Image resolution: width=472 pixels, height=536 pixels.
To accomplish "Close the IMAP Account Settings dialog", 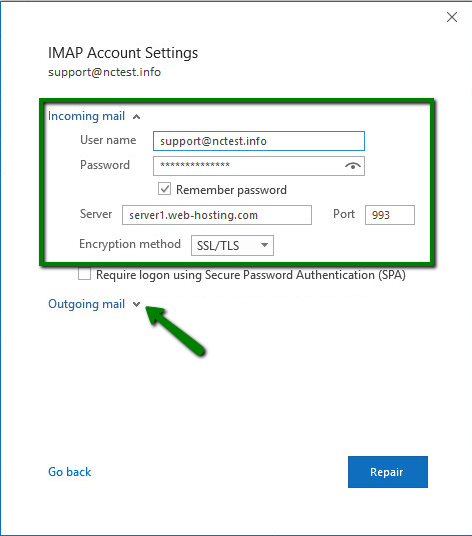I will pos(452,17).
